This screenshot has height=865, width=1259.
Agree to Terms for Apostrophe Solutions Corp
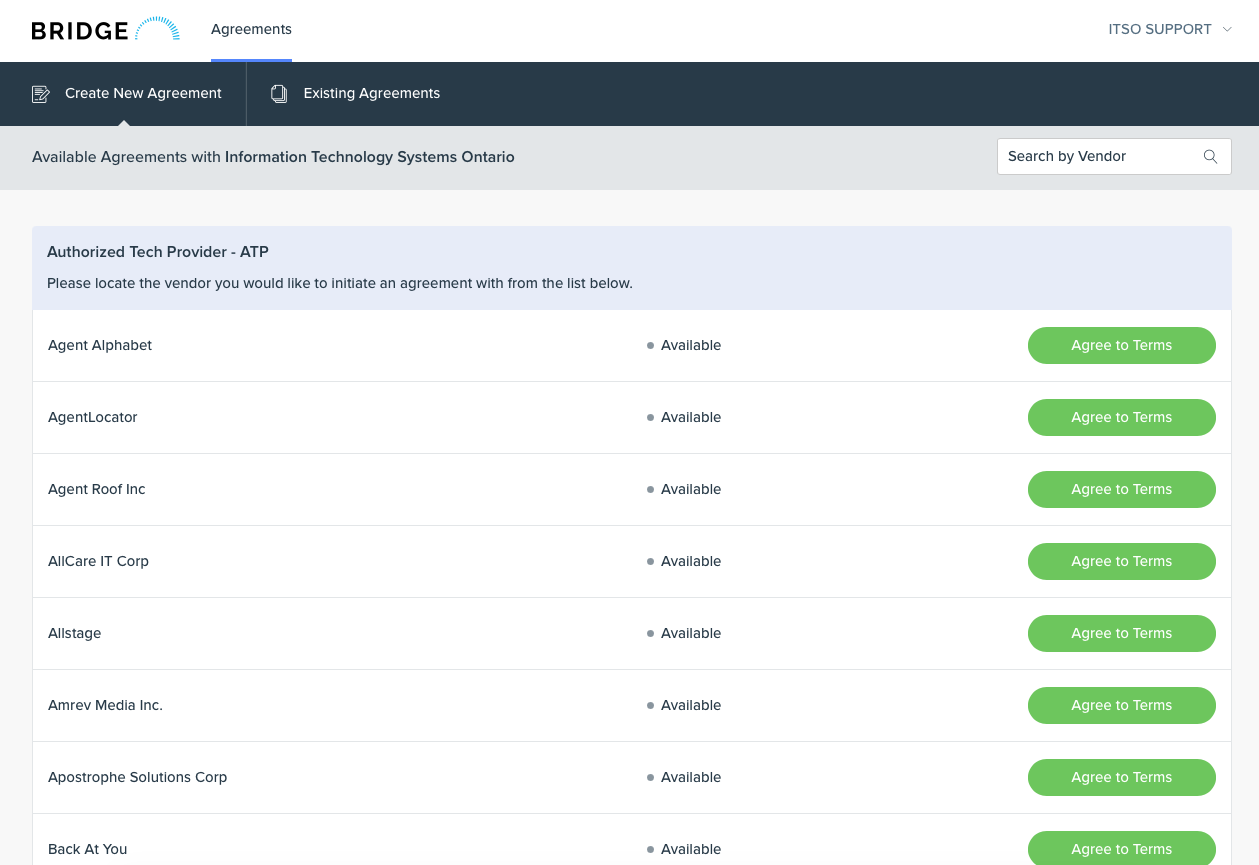[1121, 778]
